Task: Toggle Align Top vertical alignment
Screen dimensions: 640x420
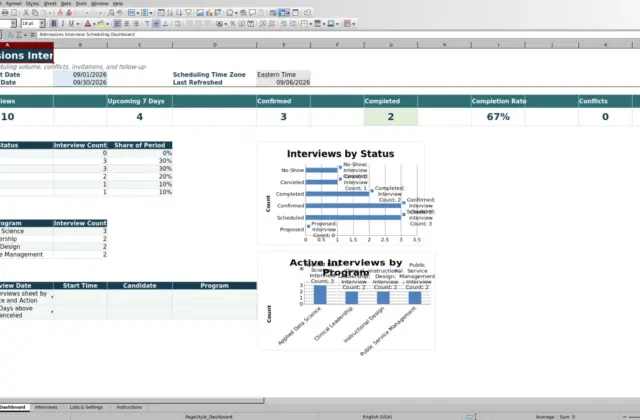Action: pyautogui.click(x=147, y=24)
